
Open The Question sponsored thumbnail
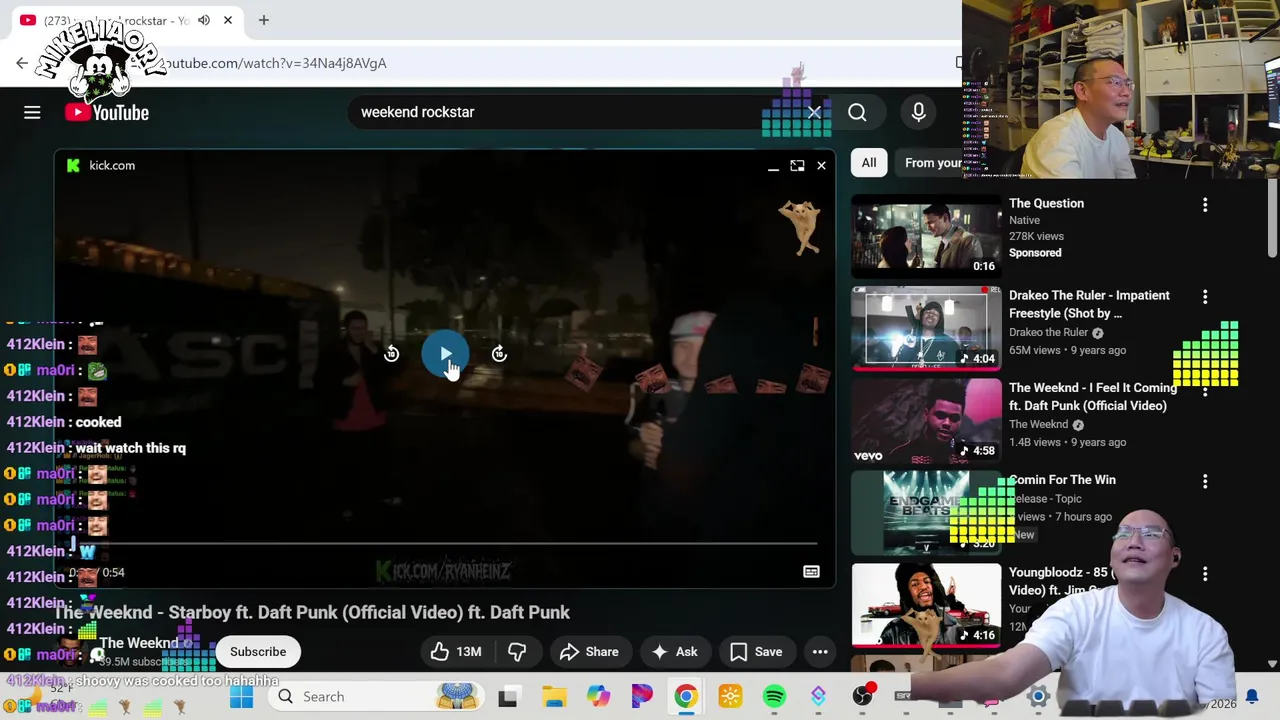point(926,236)
